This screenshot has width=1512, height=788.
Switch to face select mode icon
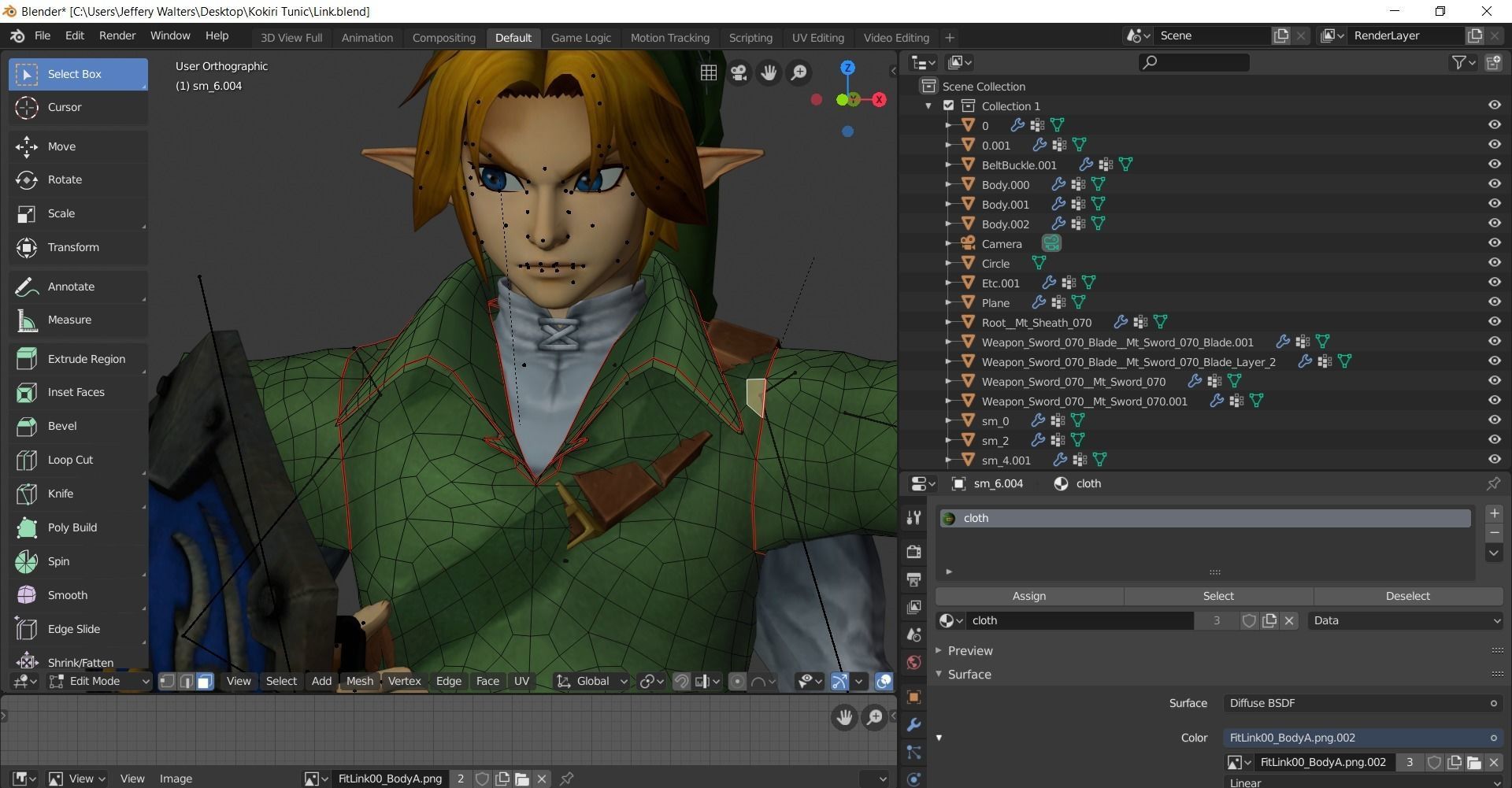coord(205,681)
